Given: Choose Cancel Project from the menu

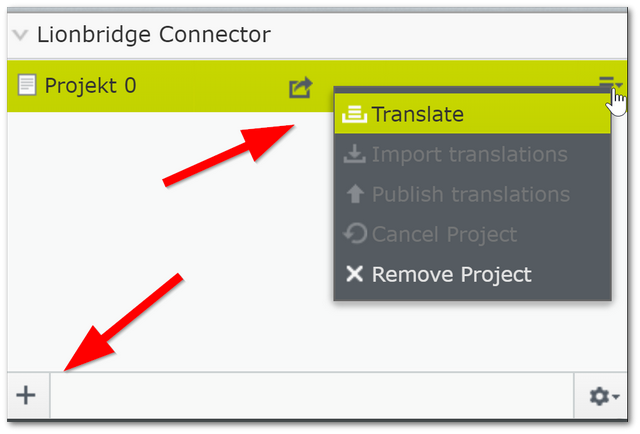Looking at the screenshot, I should click(444, 234).
